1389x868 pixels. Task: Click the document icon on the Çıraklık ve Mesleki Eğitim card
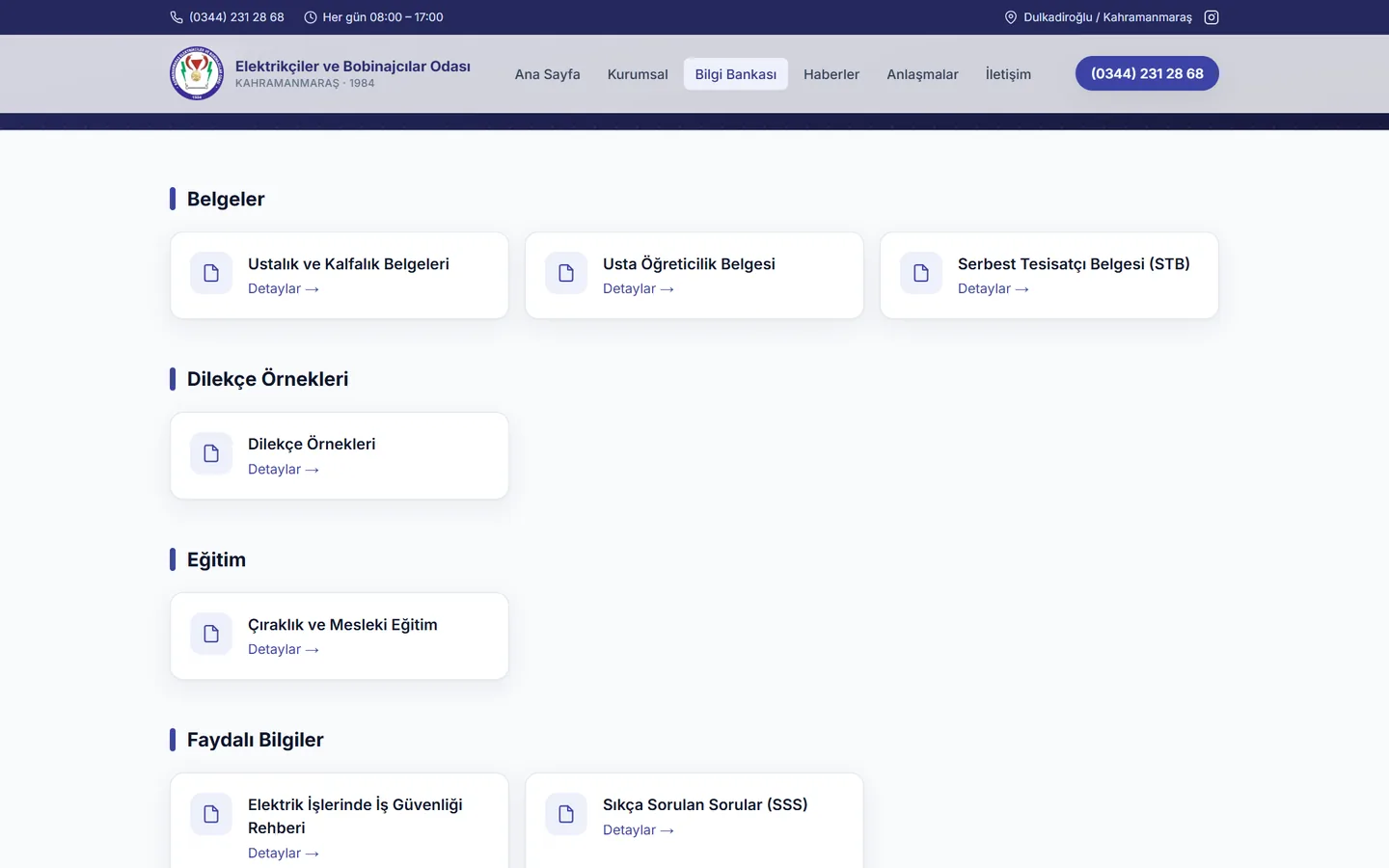pyautogui.click(x=211, y=634)
